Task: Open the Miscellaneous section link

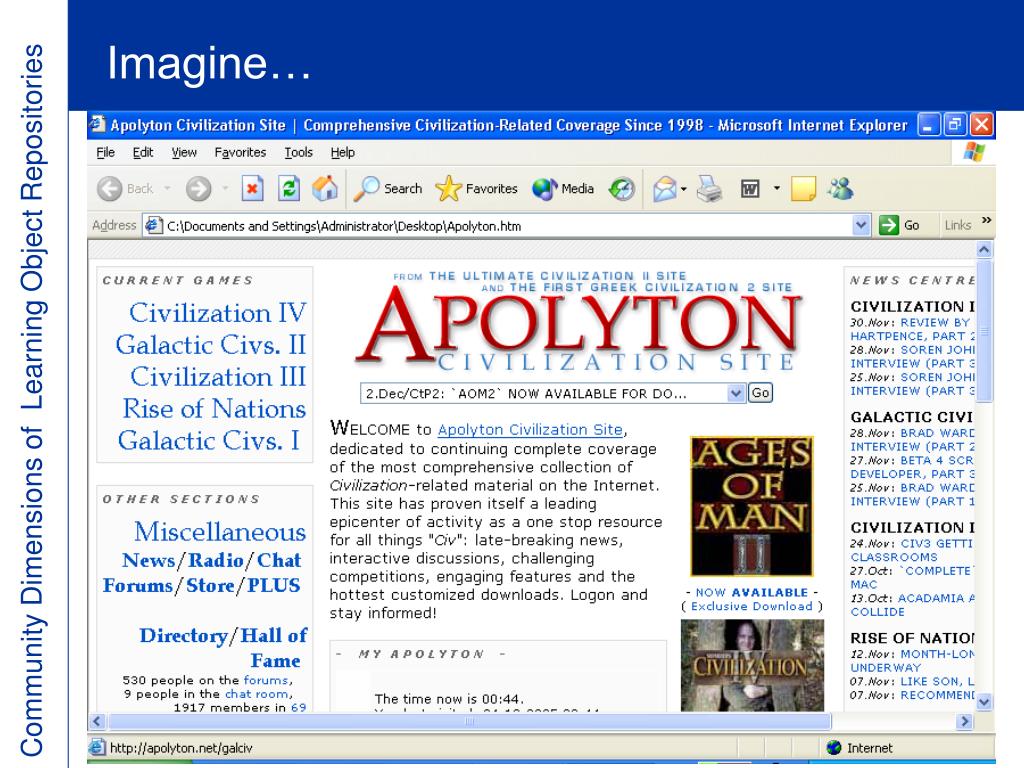Action: (x=219, y=532)
